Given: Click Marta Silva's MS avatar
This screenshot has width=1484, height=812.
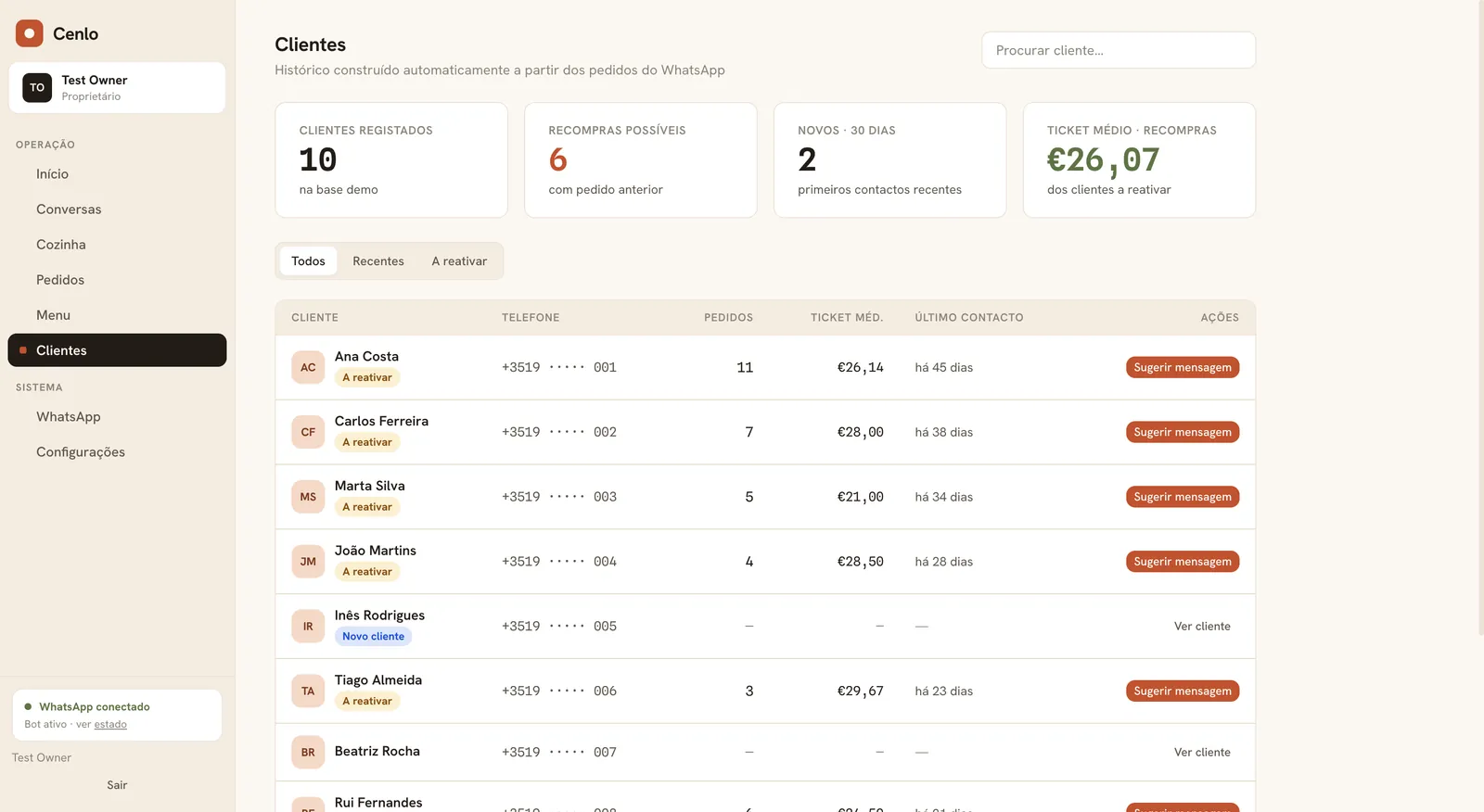Looking at the screenshot, I should tap(308, 497).
